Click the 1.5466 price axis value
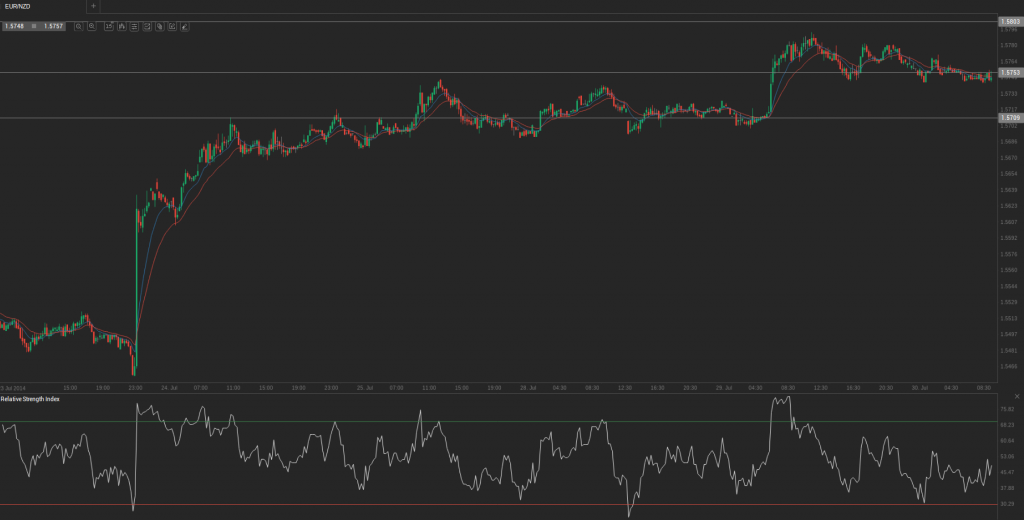The image size is (1024, 520). (1008, 366)
